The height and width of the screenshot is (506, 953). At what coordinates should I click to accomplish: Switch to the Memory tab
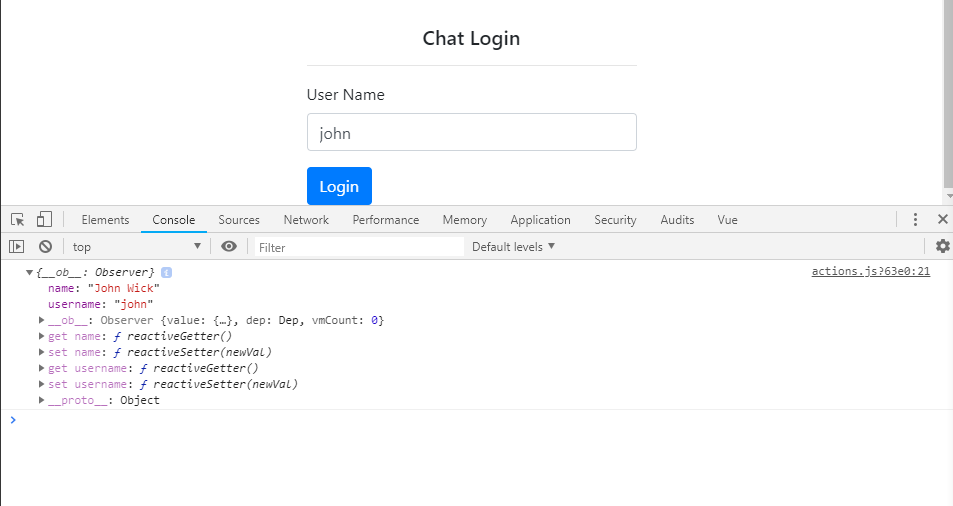[x=465, y=220]
